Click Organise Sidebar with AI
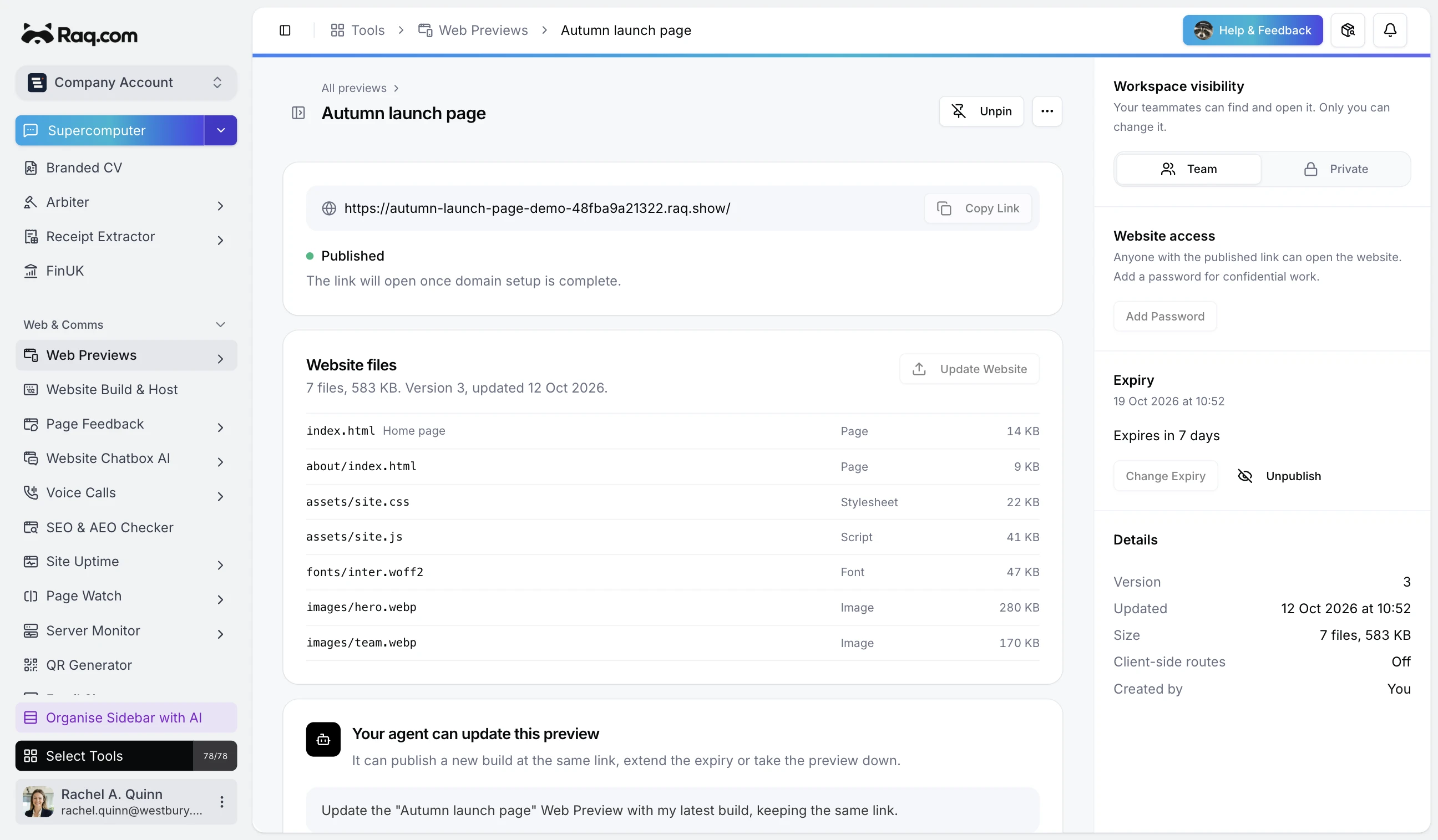This screenshot has height=840, width=1438. pos(125,717)
